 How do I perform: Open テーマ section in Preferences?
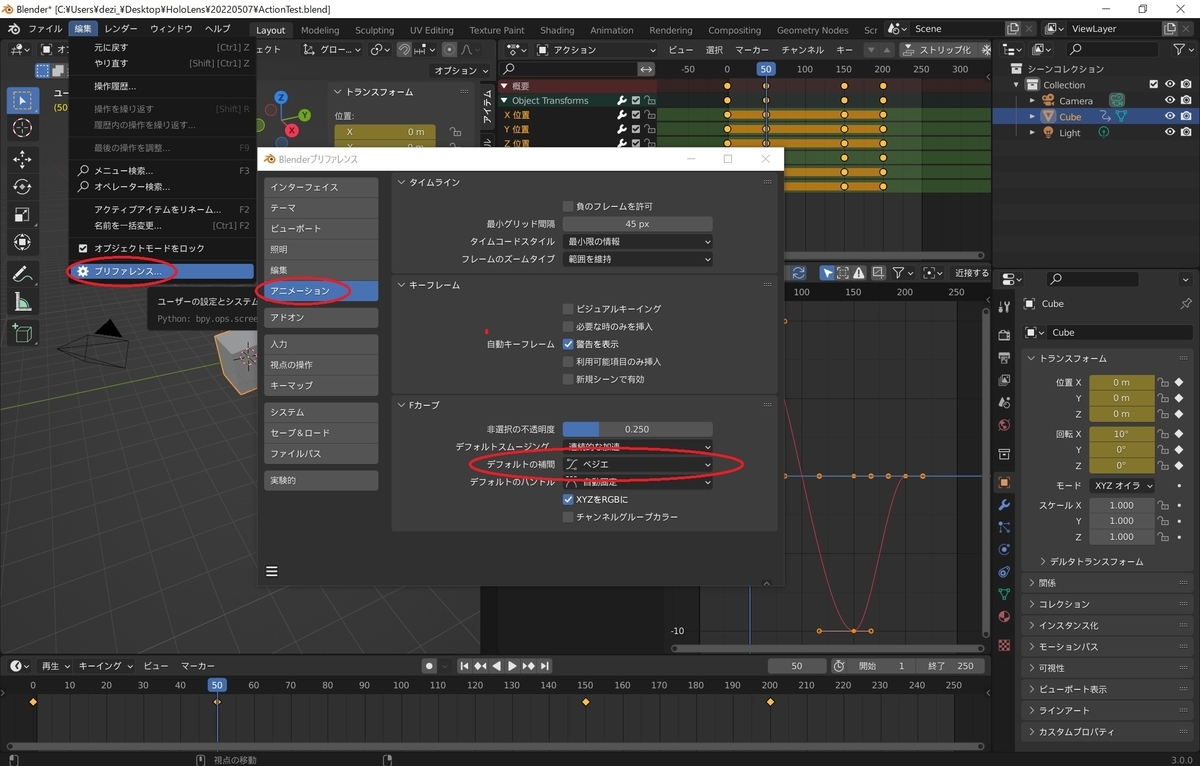point(321,207)
